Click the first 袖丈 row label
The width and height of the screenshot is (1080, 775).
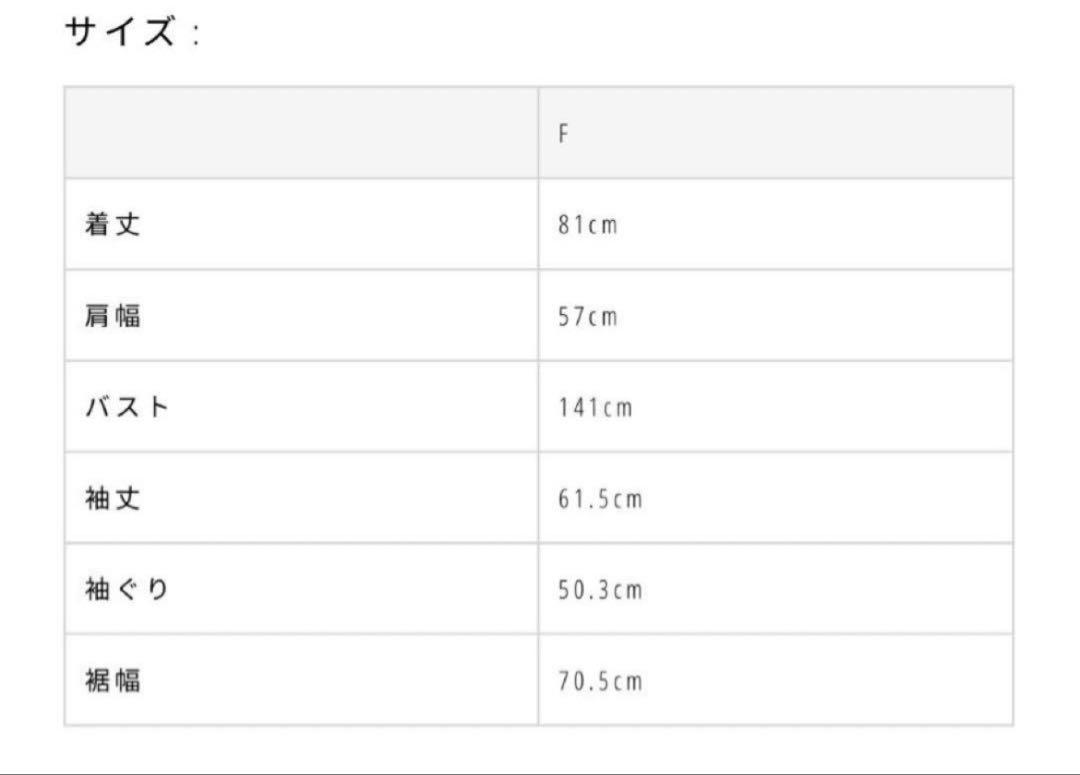113,498
